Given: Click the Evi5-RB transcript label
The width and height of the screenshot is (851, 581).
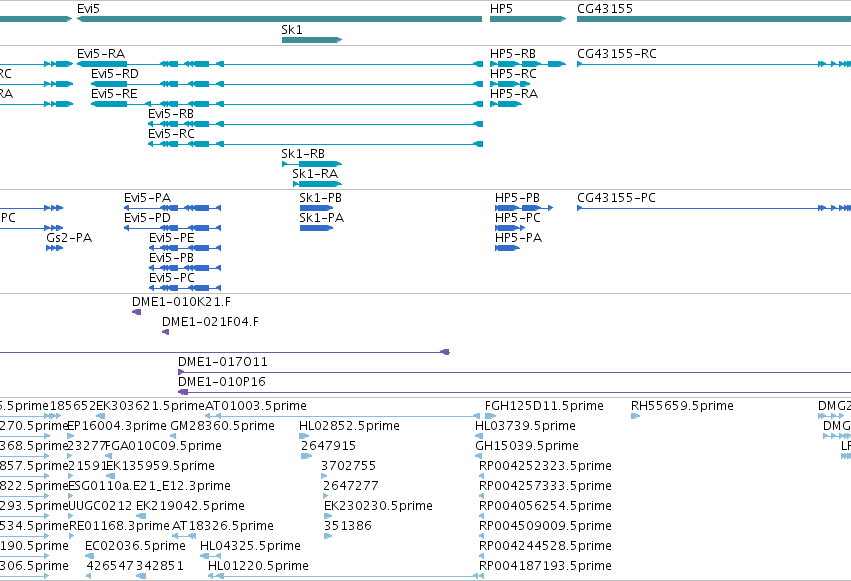Looking at the screenshot, I should (x=171, y=114).
